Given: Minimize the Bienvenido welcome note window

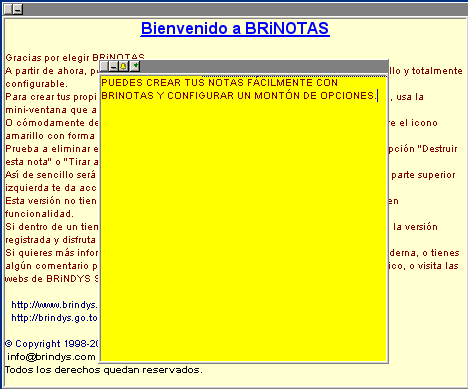Looking at the screenshot, I should click(18, 9).
